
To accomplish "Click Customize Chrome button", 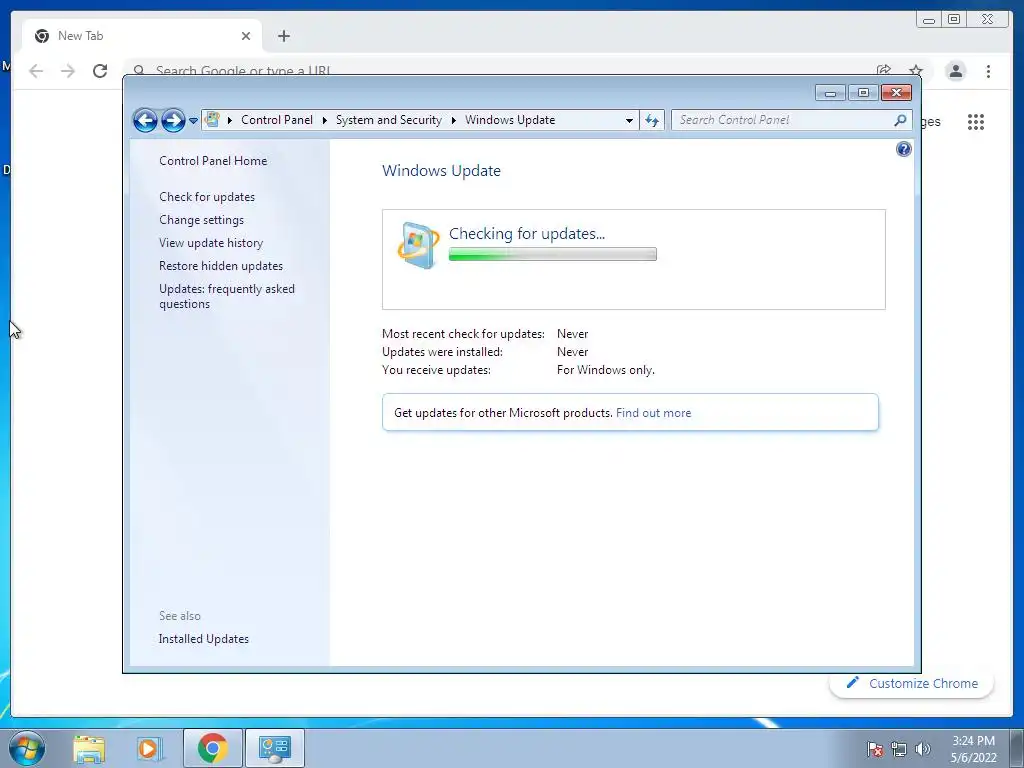I will pos(912,683).
